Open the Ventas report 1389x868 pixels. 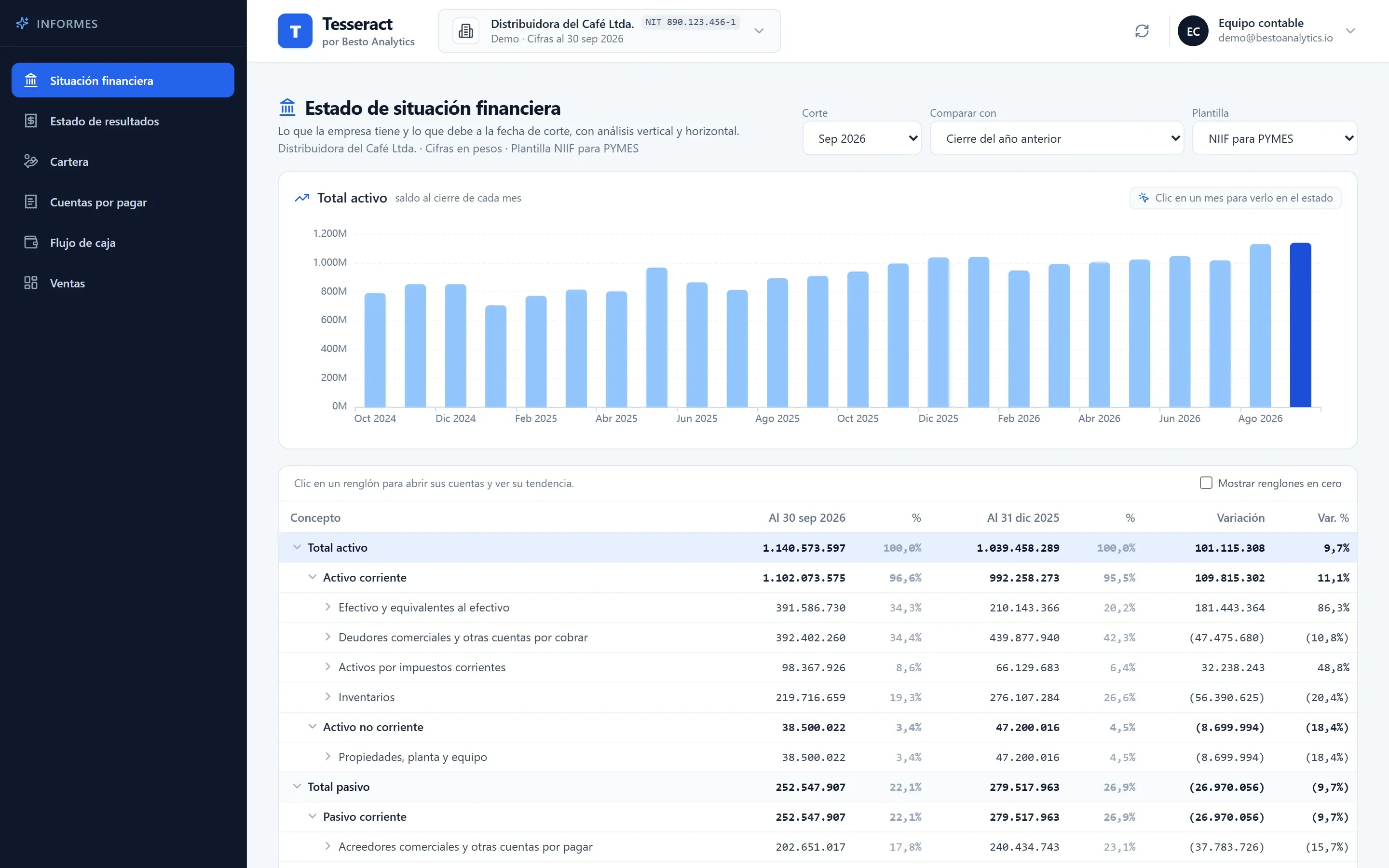click(123, 283)
